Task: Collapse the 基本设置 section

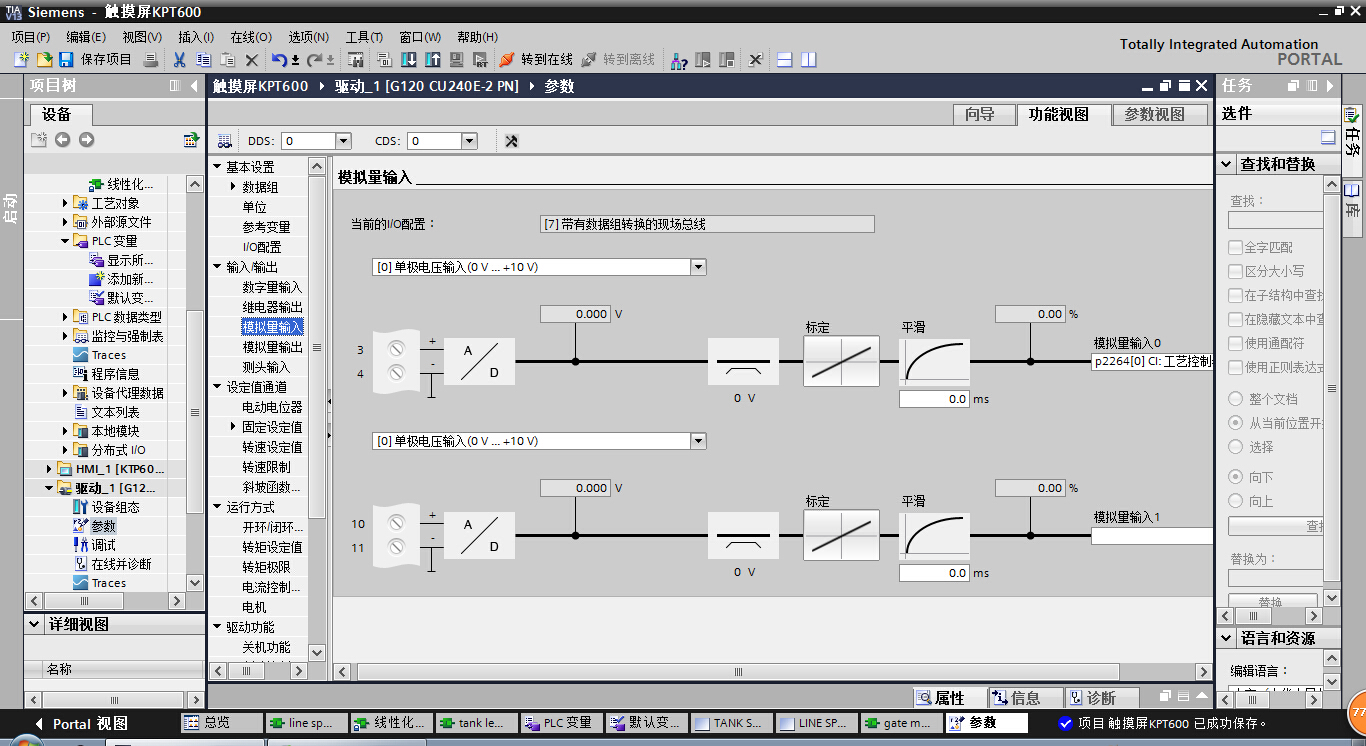Action: pos(217,167)
